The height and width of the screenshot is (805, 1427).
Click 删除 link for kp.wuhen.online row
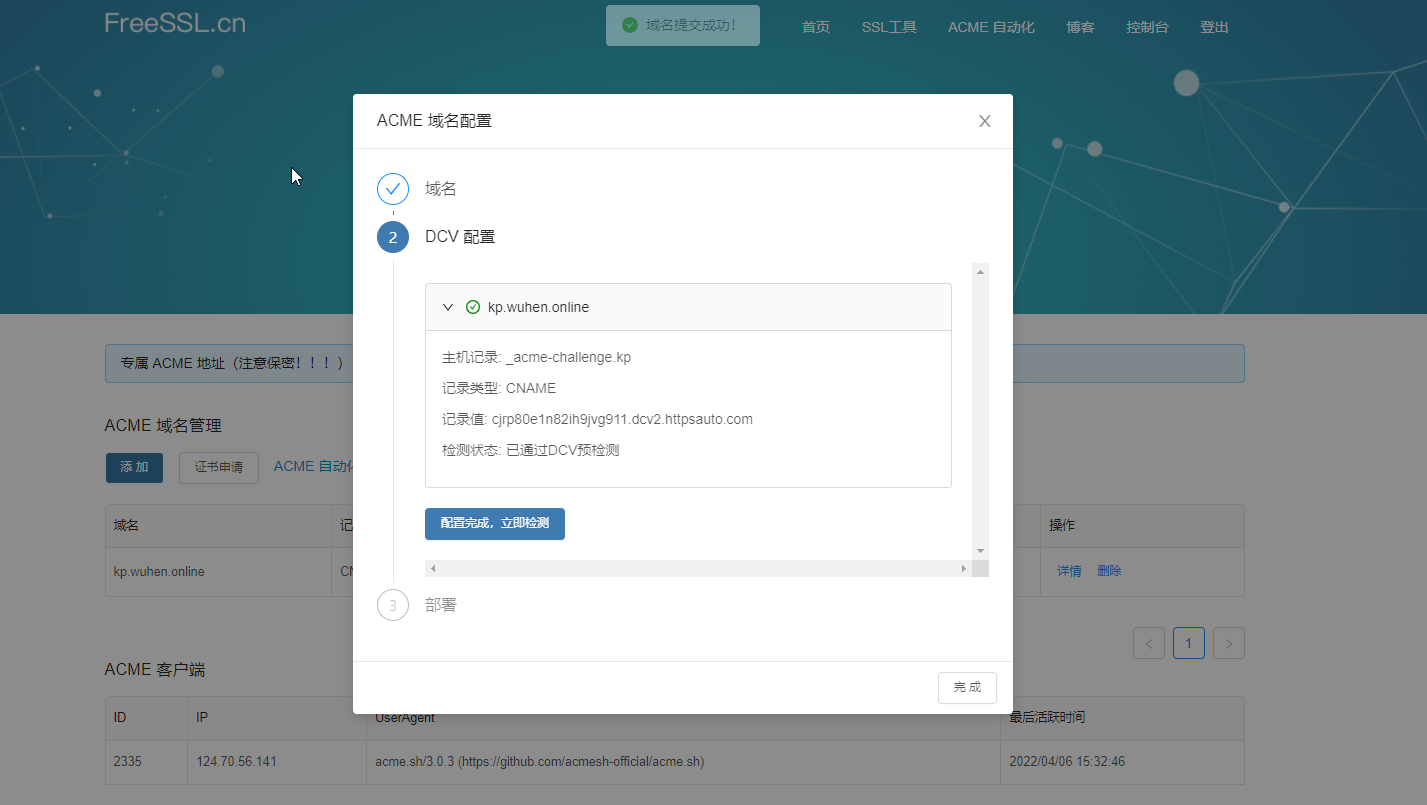(1108, 571)
